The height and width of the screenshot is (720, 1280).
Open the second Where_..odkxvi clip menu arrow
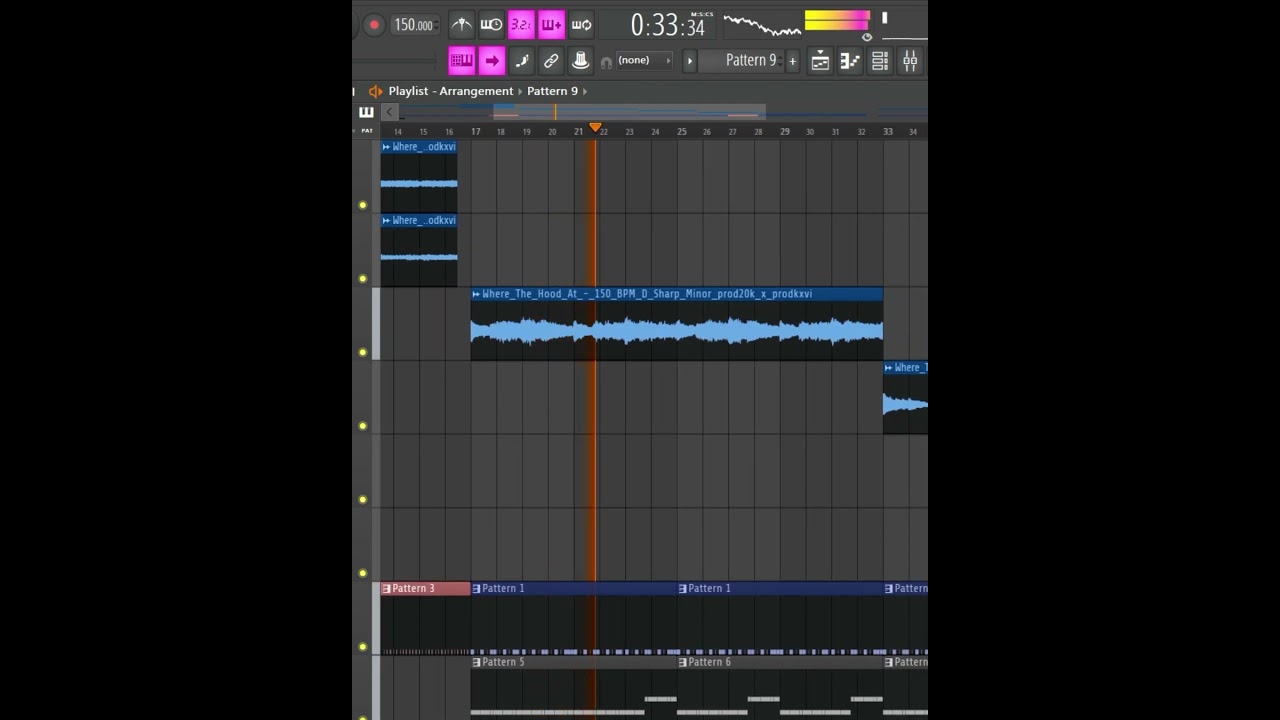point(386,221)
